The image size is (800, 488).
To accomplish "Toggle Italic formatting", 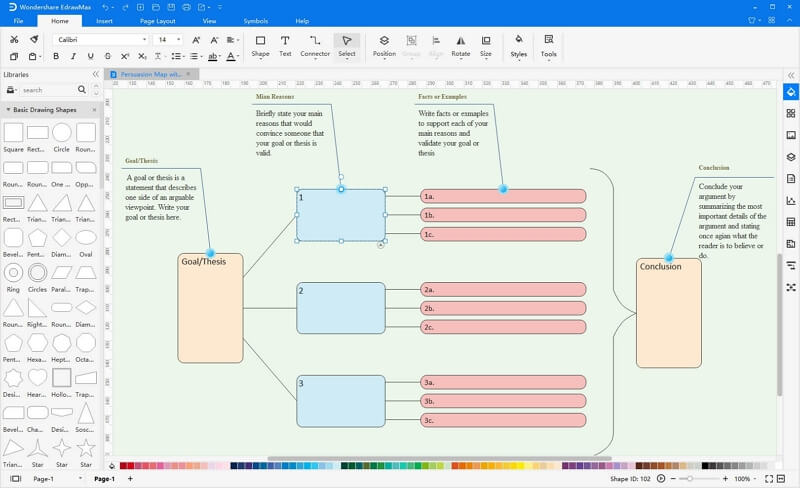I will 73,56.
